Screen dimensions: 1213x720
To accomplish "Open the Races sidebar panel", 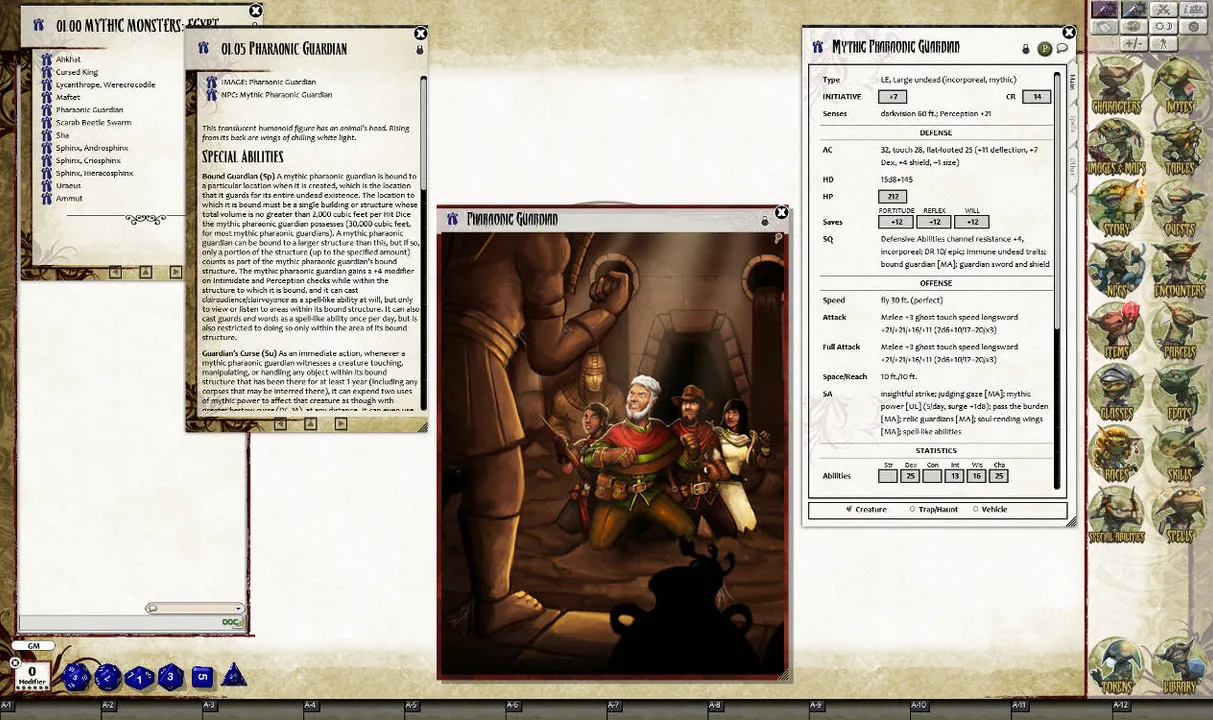I will click(x=1116, y=455).
